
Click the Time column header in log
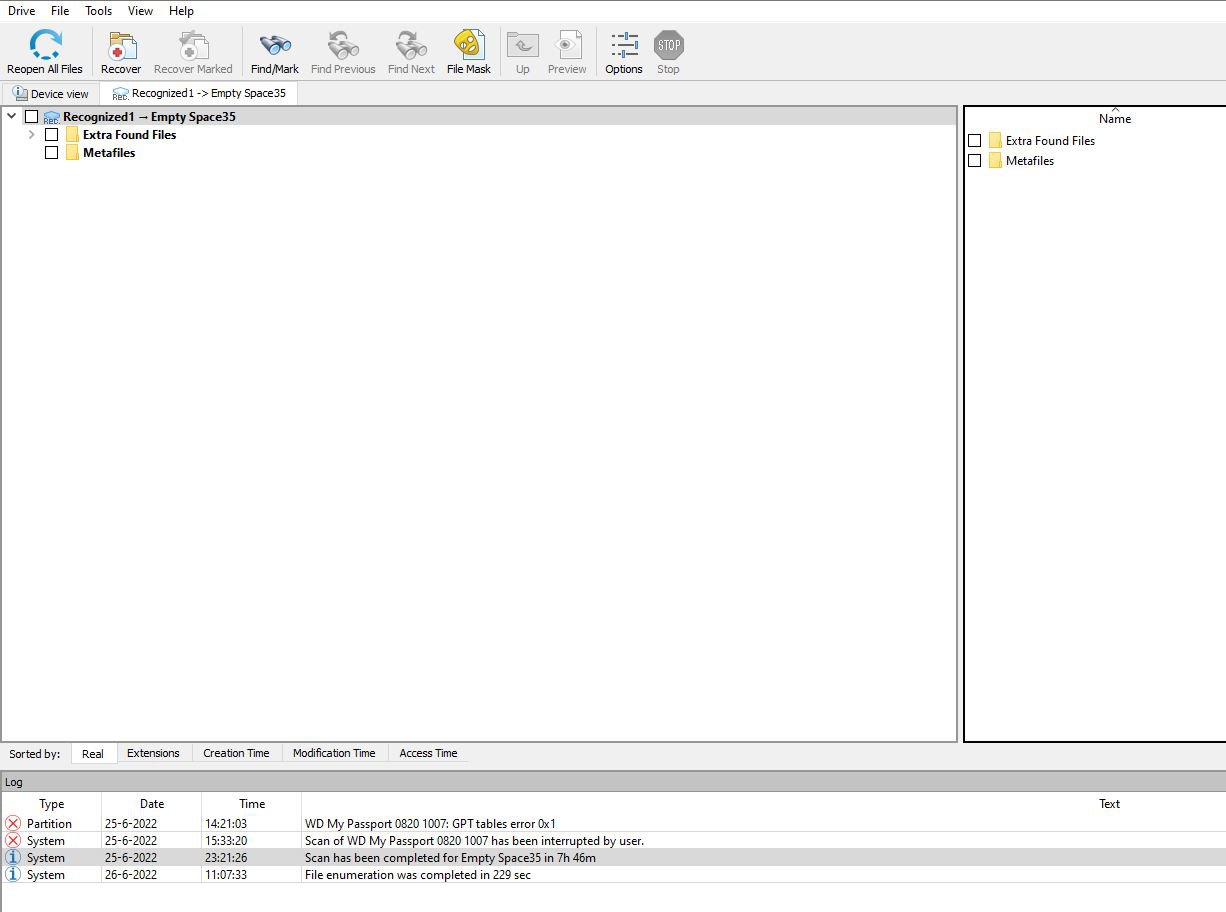pyautogui.click(x=252, y=804)
